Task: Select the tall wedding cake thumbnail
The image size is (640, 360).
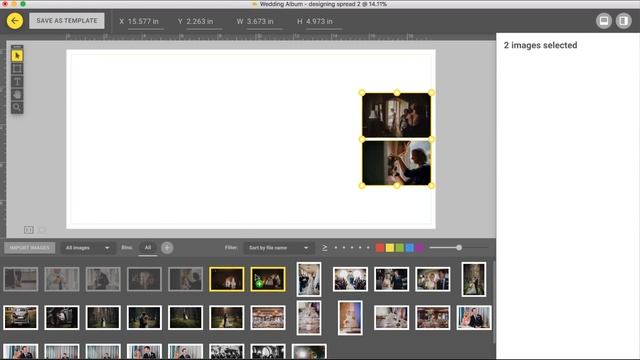Action: (350, 318)
